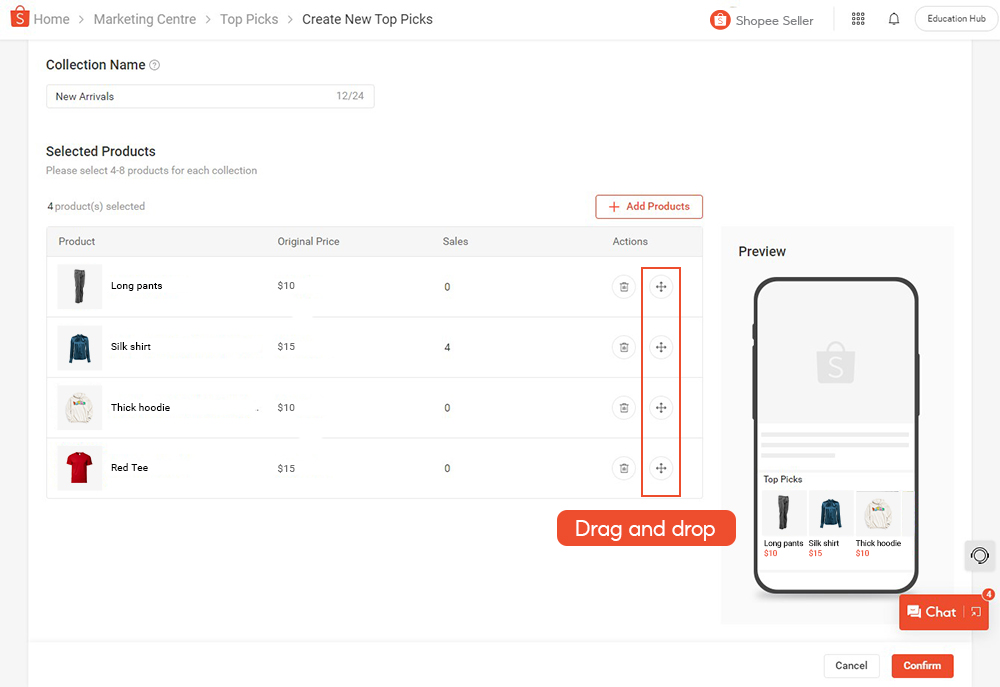Click the Long pants product thumbnail
This screenshot has width=1000, height=687.
pyautogui.click(x=80, y=286)
